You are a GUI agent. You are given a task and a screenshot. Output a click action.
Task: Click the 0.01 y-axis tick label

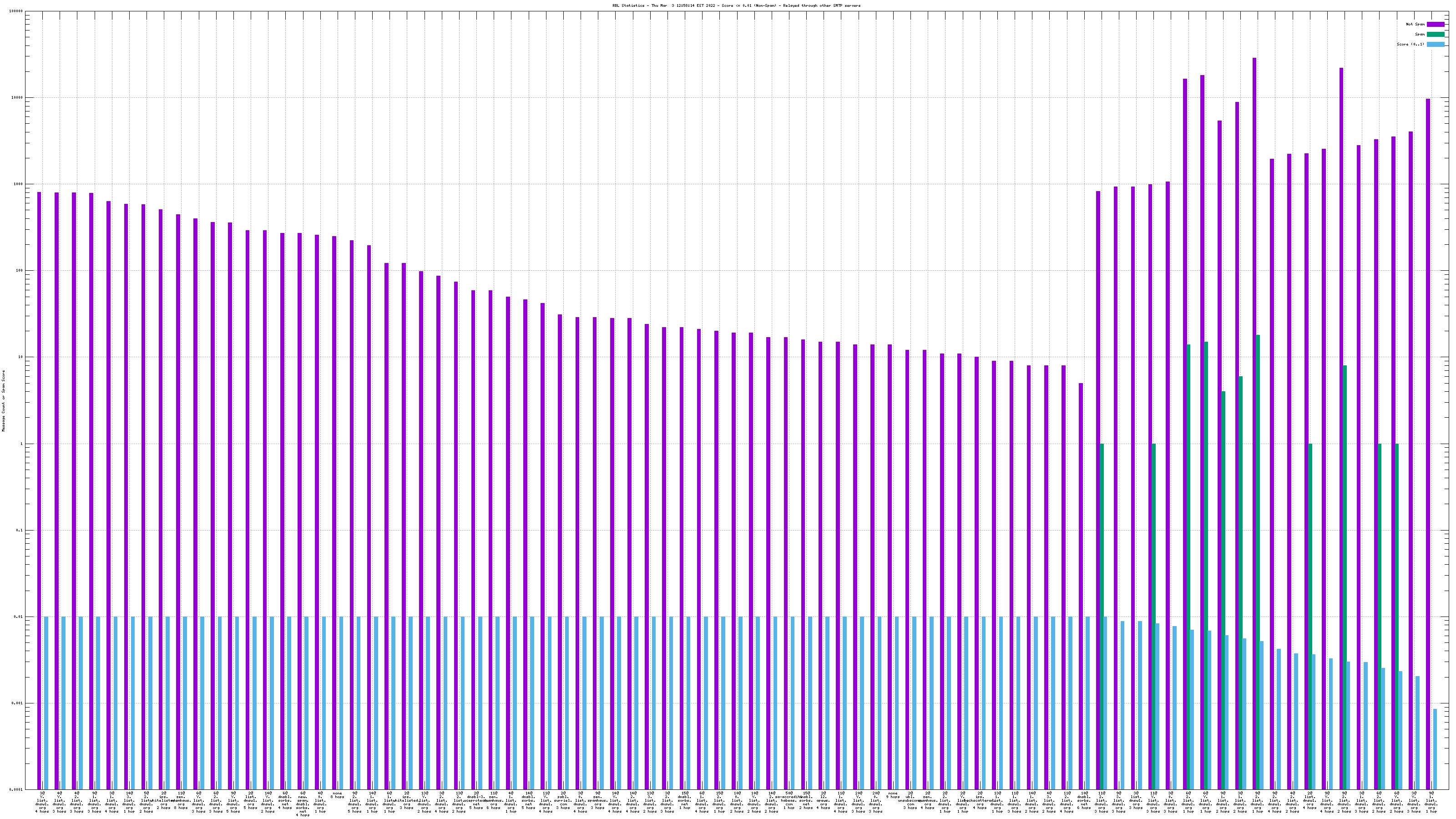tap(19, 617)
